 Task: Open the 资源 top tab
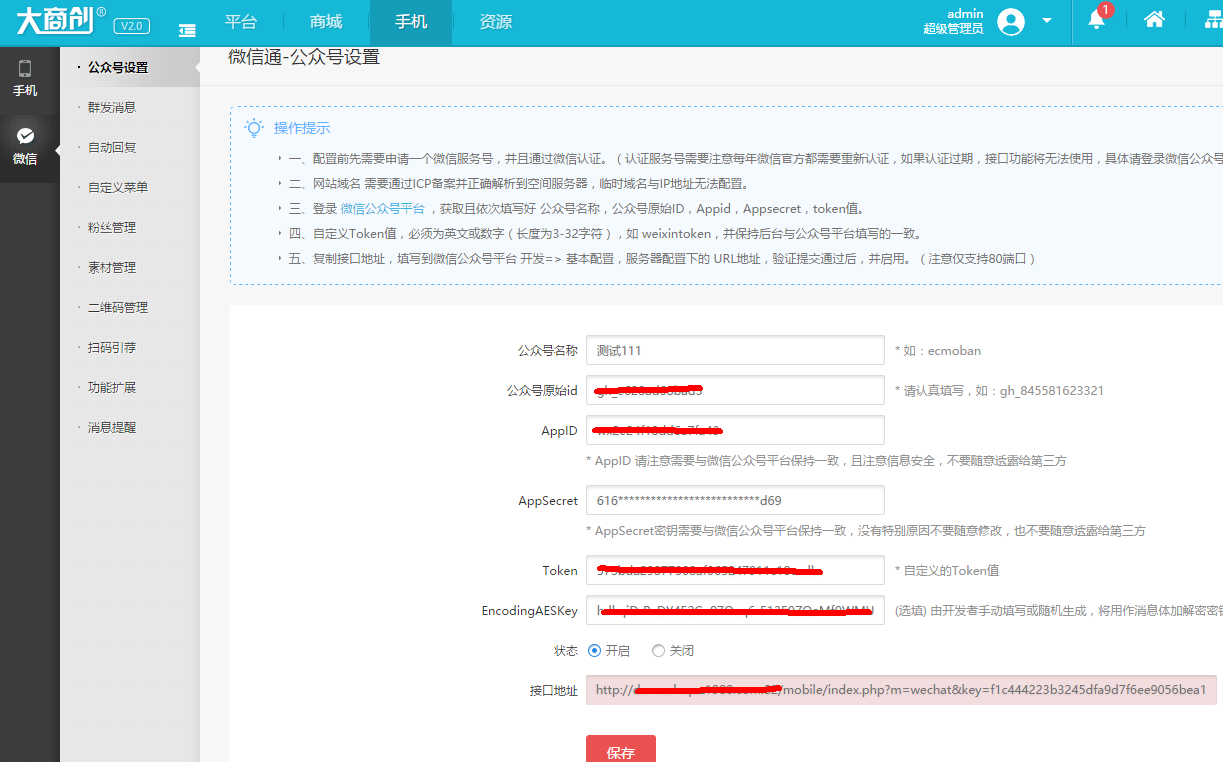pos(496,22)
